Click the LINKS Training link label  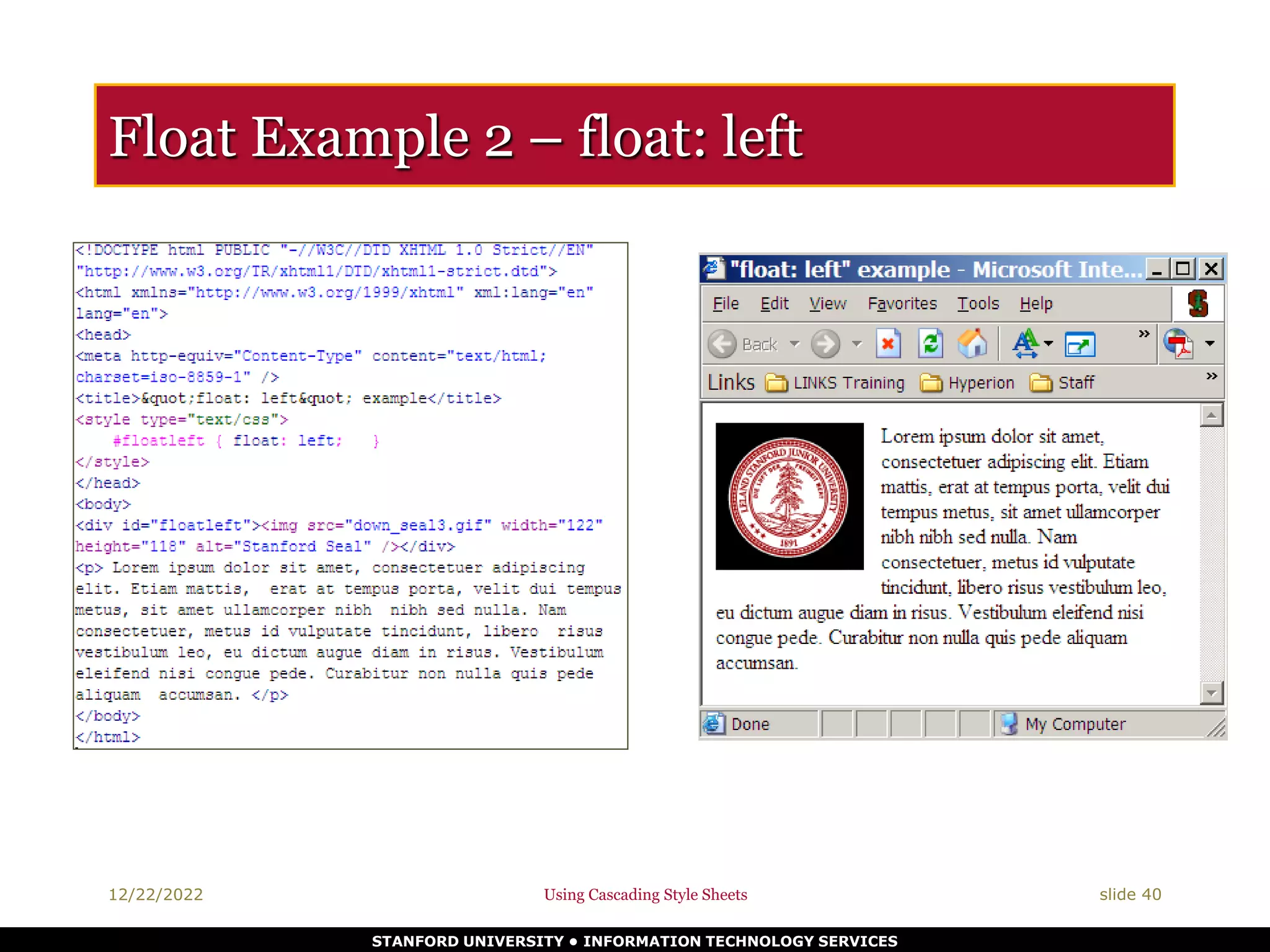(849, 383)
